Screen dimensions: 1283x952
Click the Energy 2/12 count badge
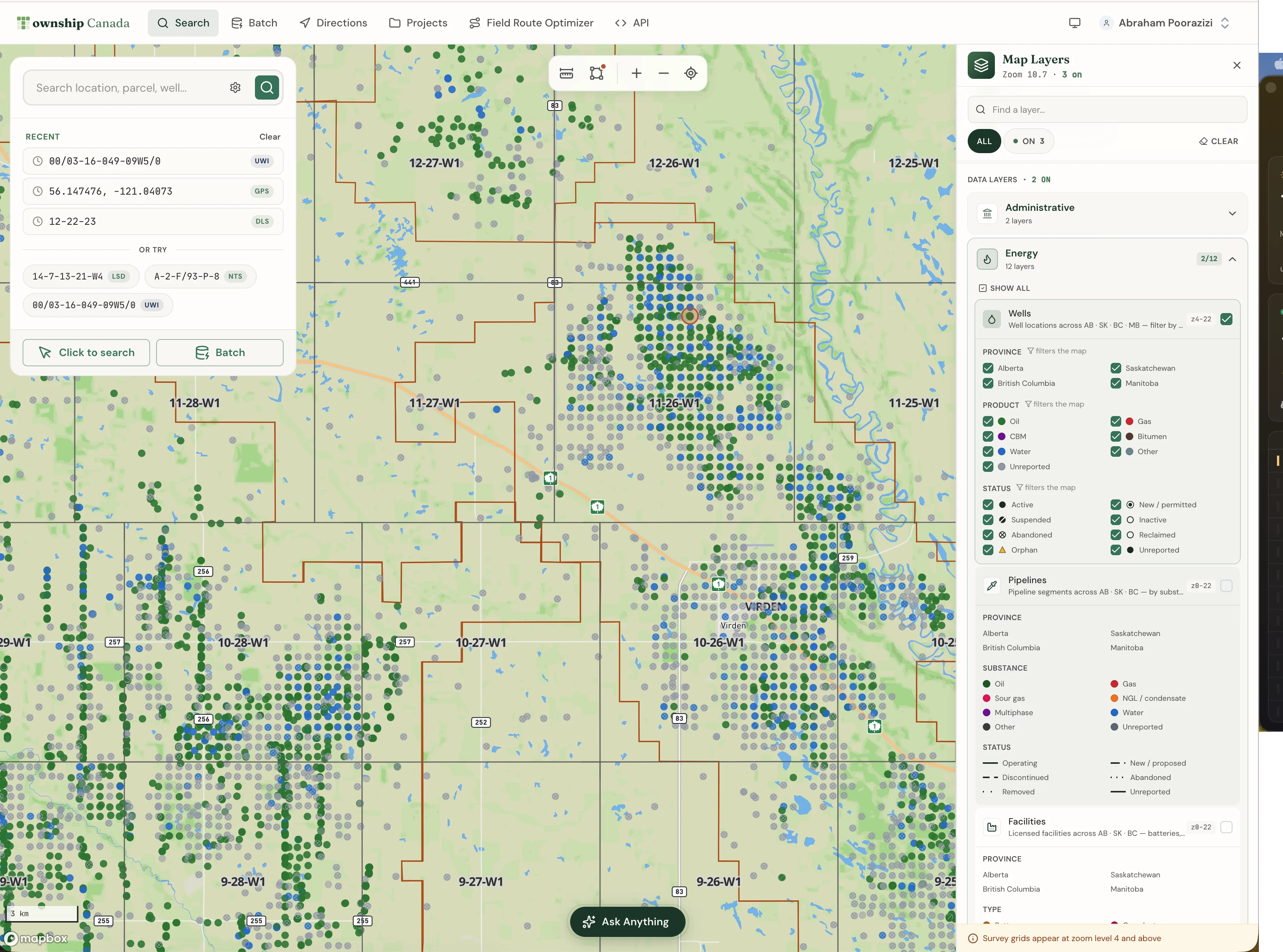click(1209, 259)
